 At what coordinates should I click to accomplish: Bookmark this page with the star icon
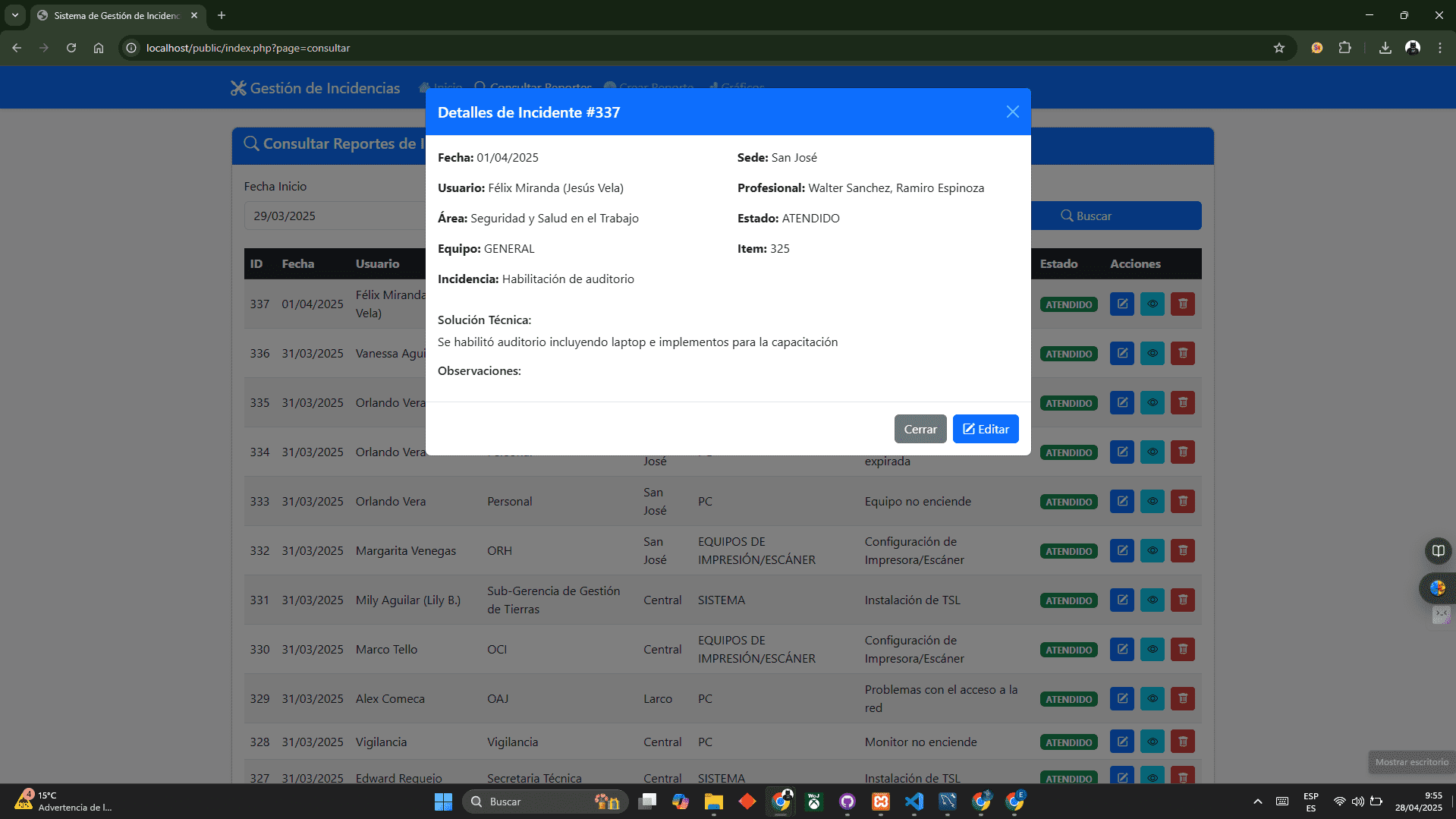[x=1279, y=48]
